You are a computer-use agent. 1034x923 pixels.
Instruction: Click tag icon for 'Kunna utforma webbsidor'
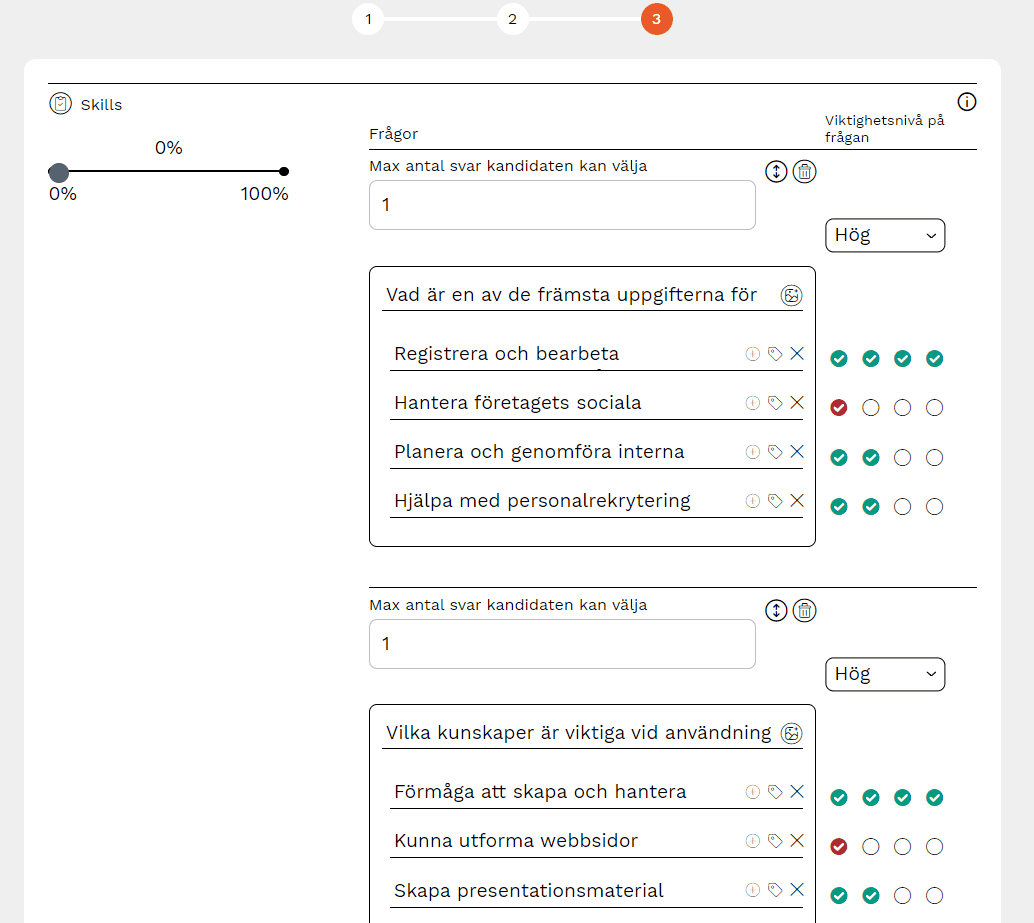[x=775, y=841]
